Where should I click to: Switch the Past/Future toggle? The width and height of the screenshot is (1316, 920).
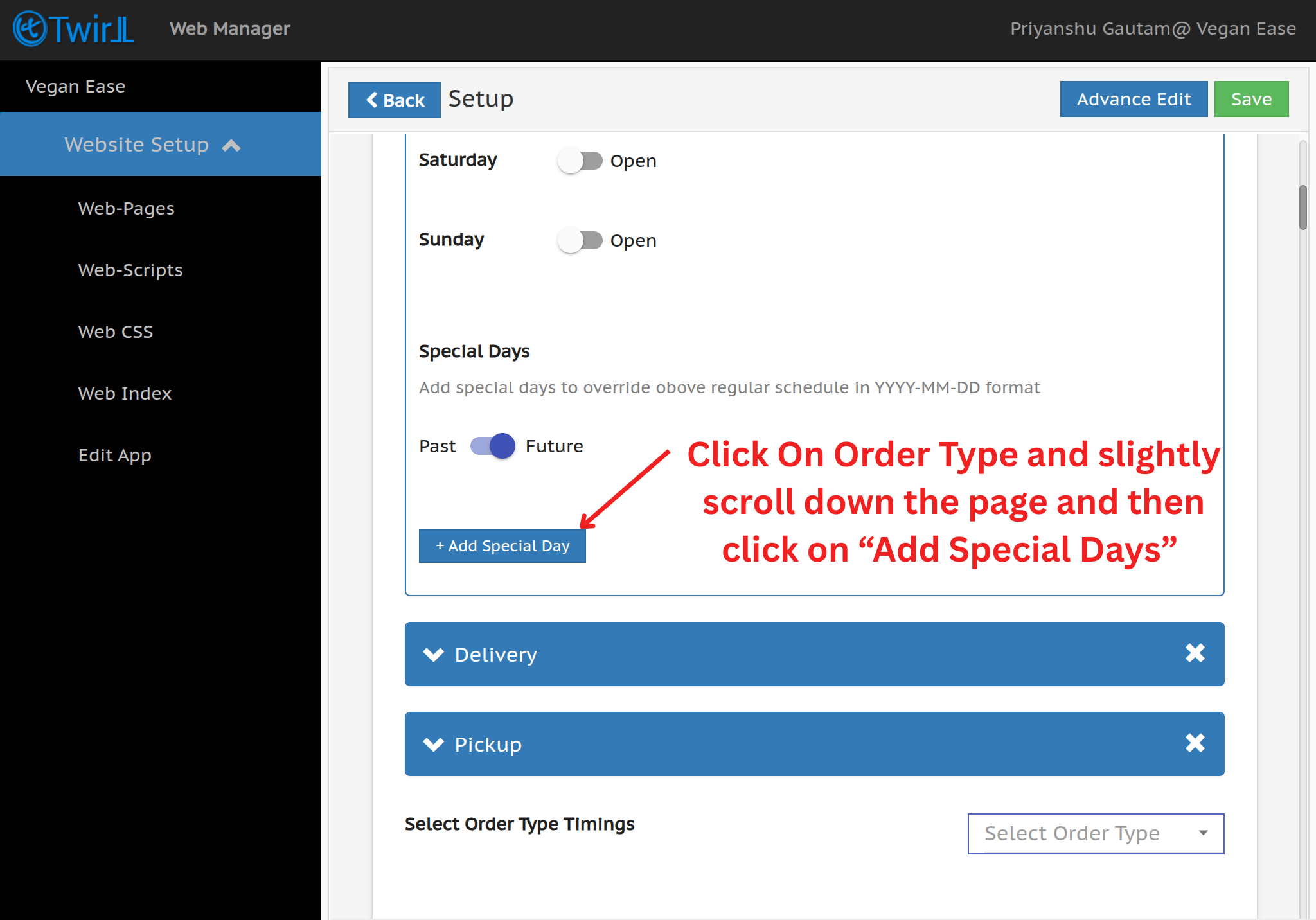tap(493, 446)
